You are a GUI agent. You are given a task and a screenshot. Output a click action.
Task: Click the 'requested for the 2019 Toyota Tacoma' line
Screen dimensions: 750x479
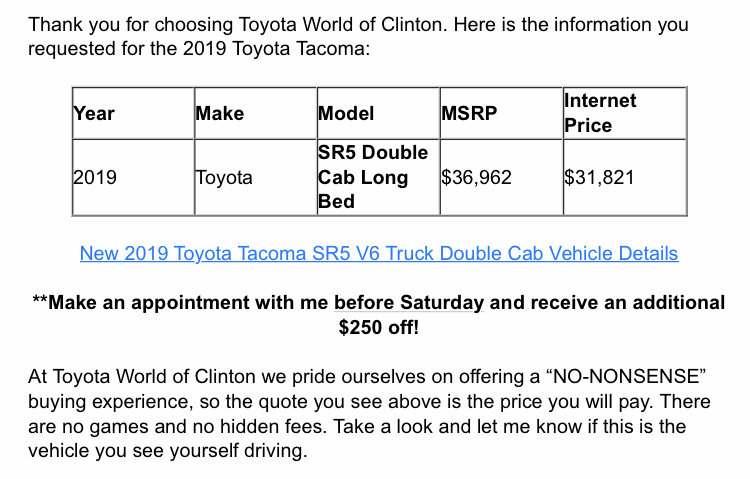[x=199, y=49]
